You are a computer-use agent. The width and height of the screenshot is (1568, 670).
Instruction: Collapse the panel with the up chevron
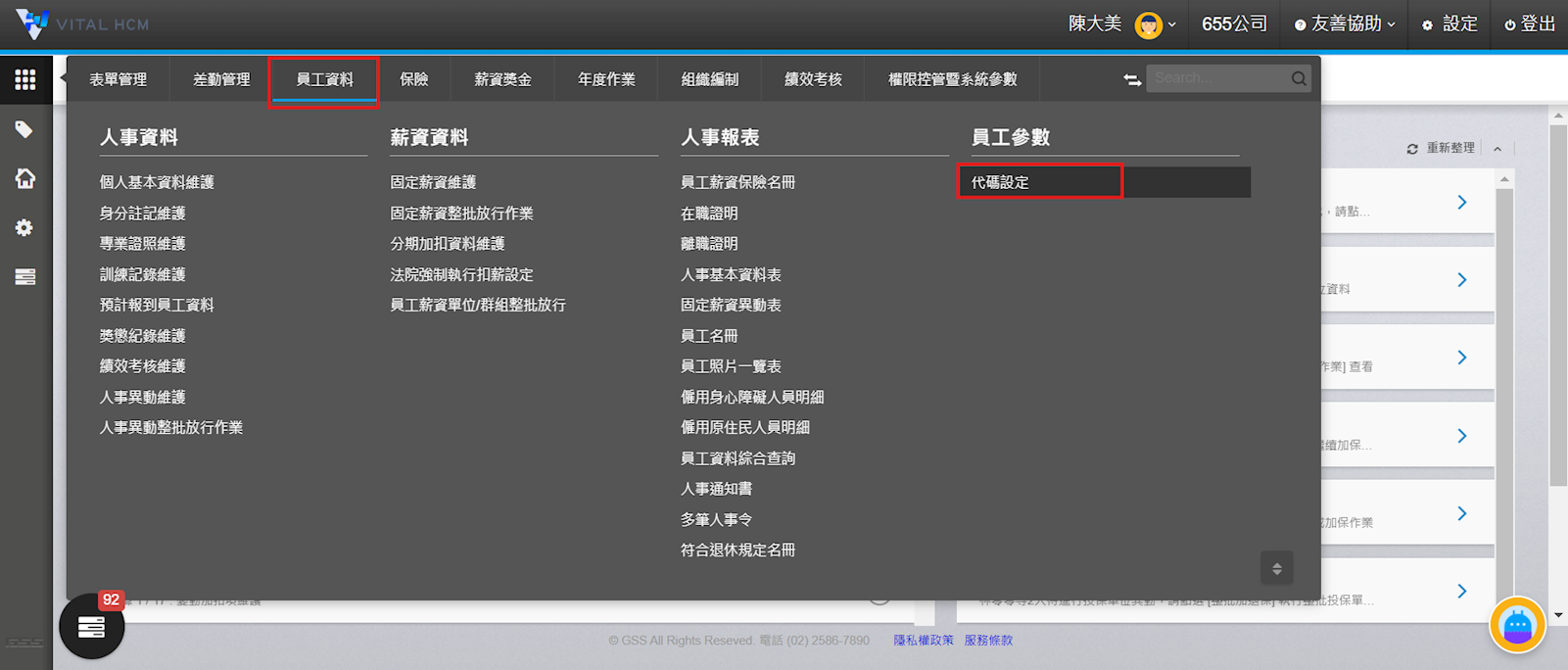coord(1497,149)
